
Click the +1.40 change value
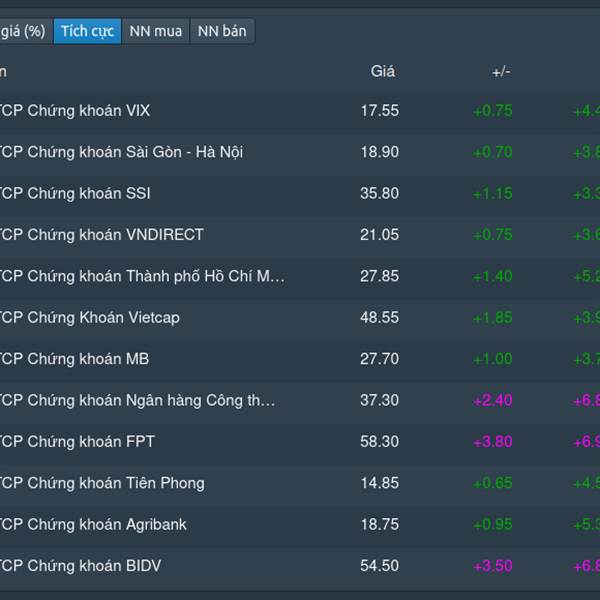tap(492, 276)
